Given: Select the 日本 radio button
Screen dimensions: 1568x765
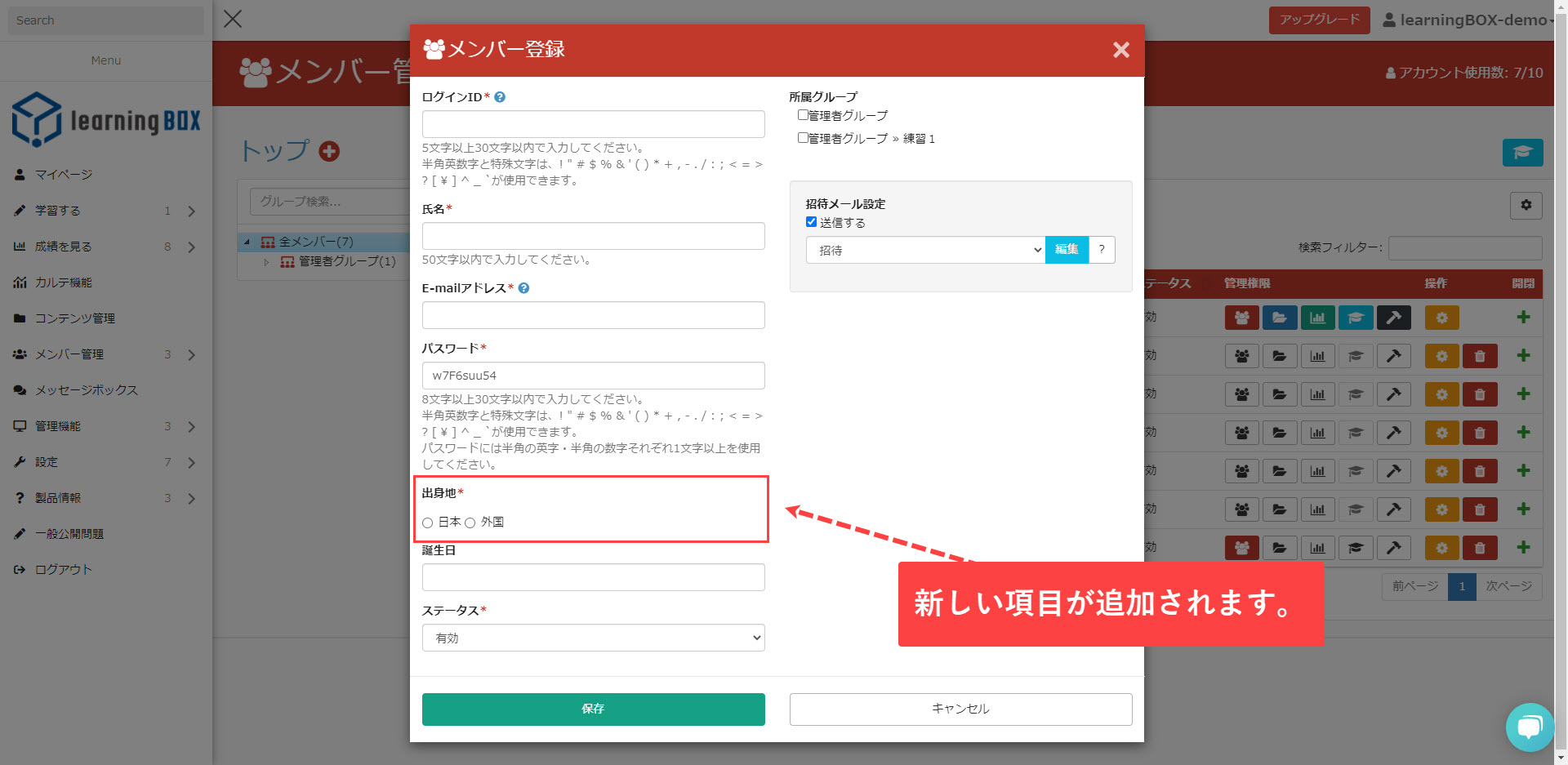Looking at the screenshot, I should 428,523.
